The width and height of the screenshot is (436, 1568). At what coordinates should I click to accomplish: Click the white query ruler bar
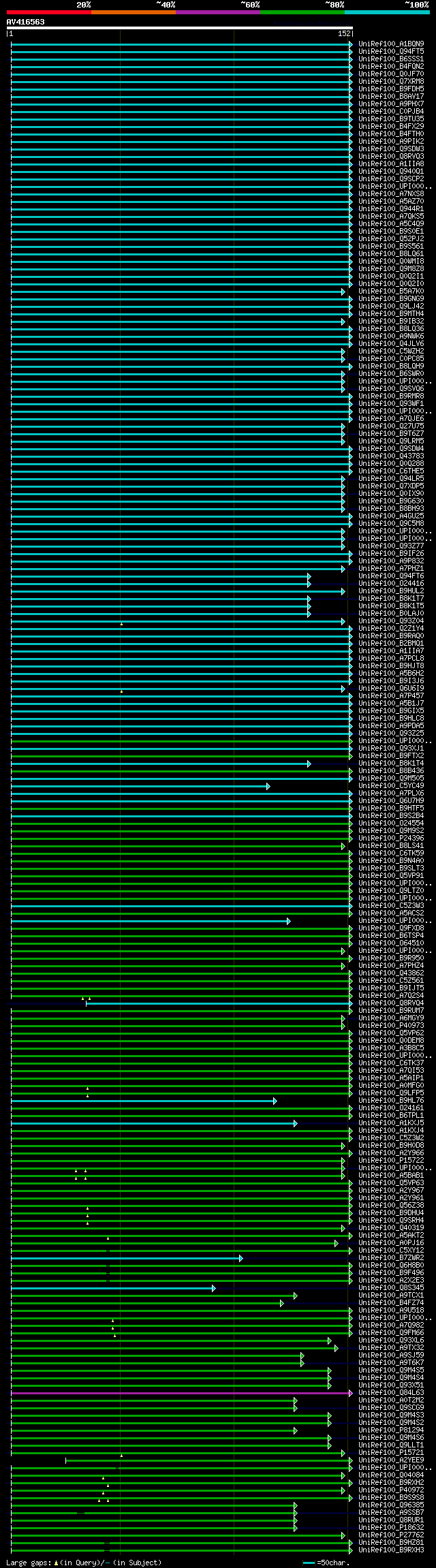coord(180,28)
